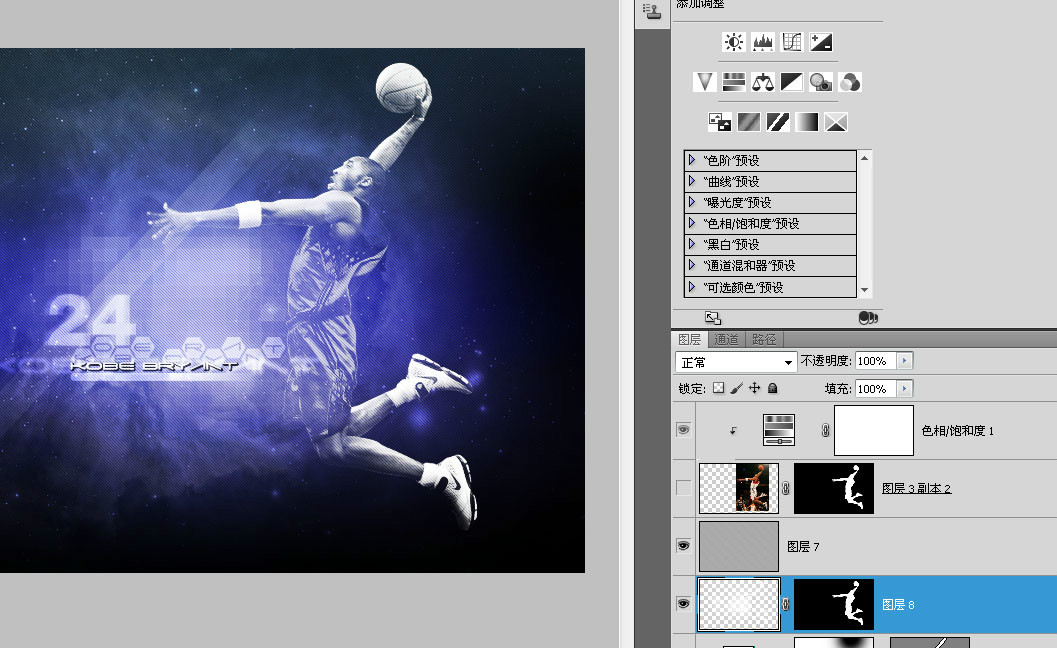
Task: Open the 填充 slider arrow
Action: tap(905, 388)
